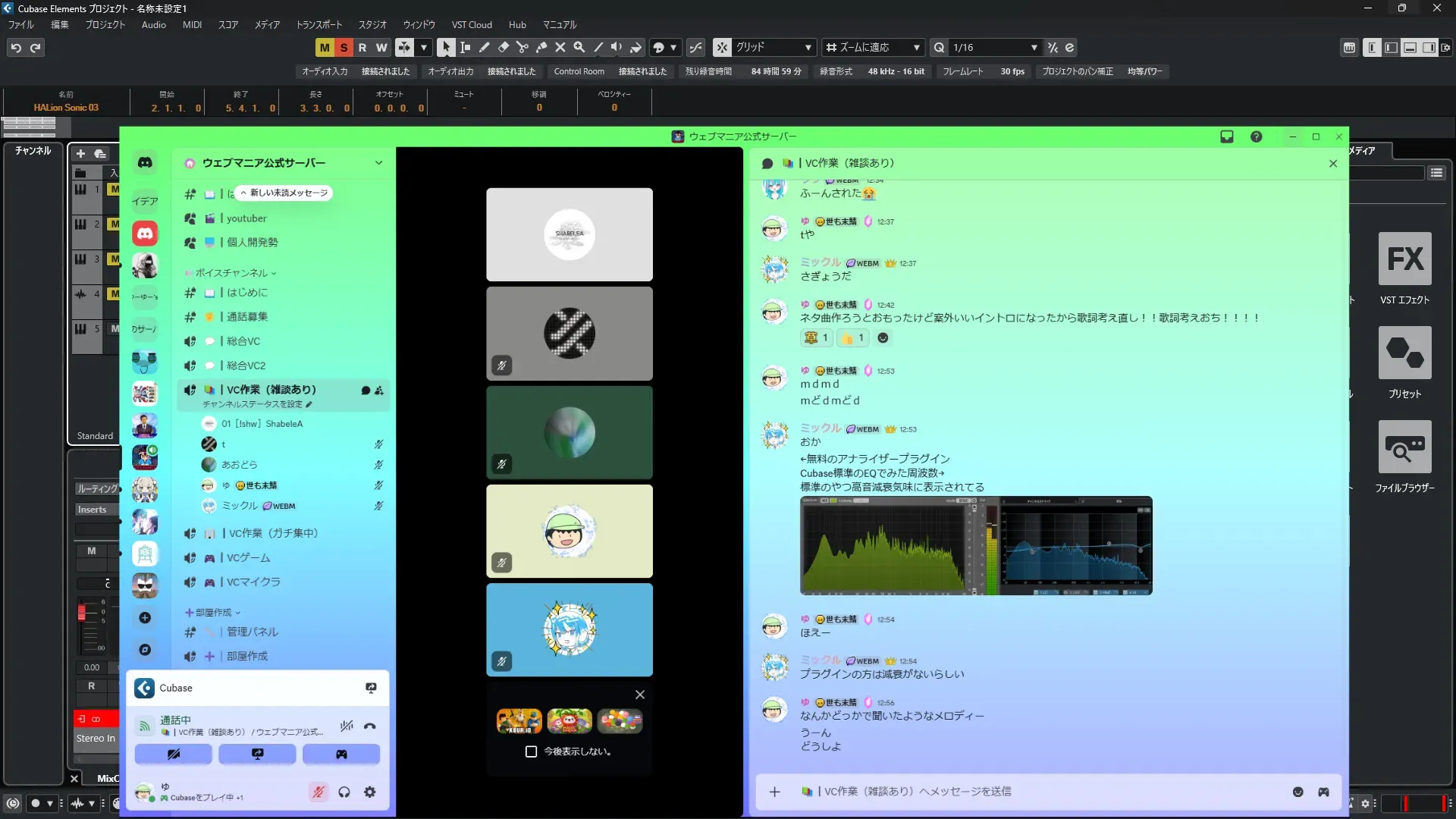Select the Erase tool in toolbar

504,47
